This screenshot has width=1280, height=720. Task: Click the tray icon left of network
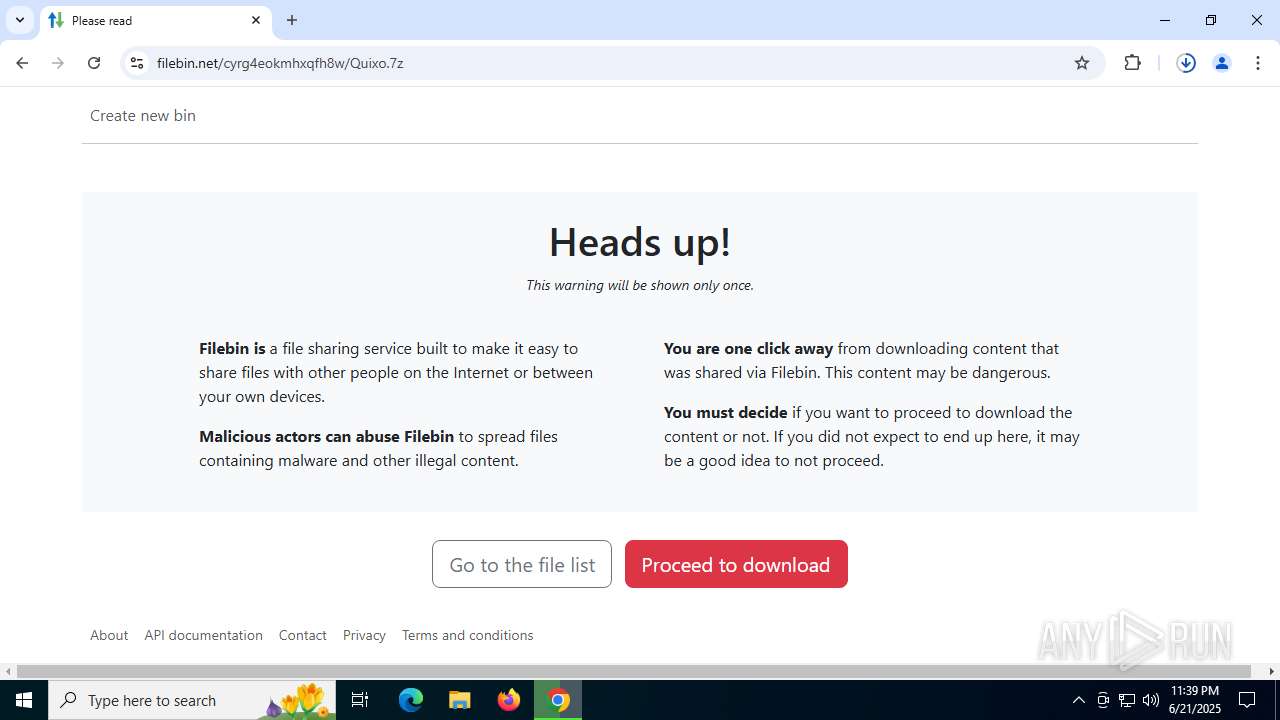1103,700
